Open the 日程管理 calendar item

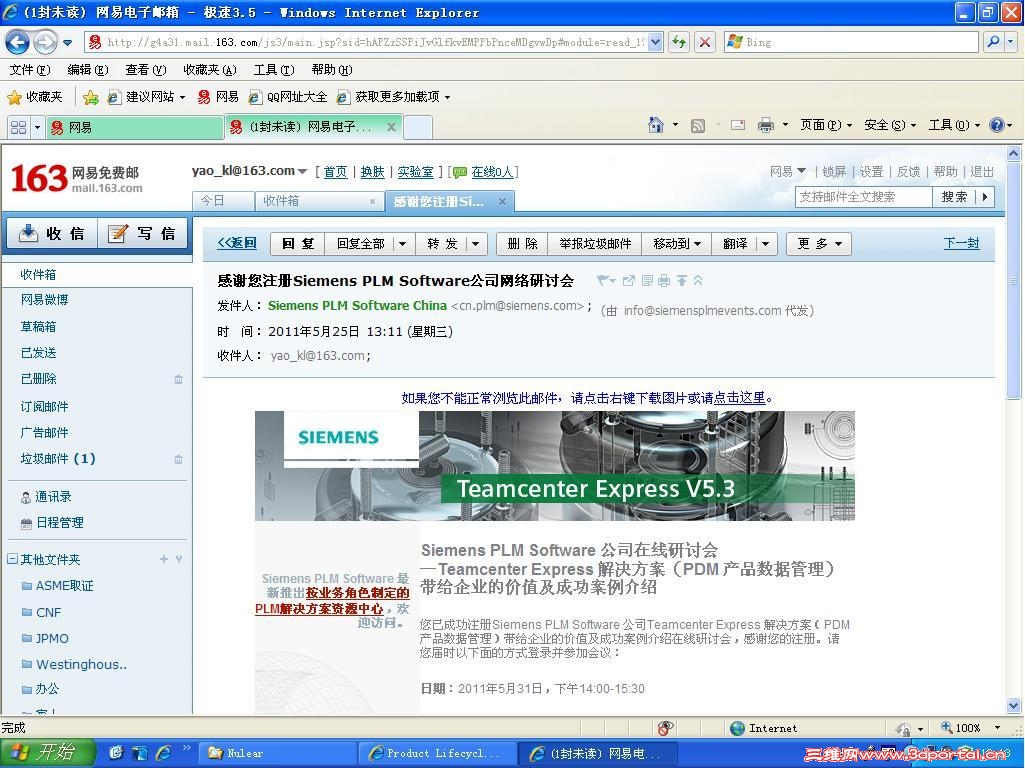tap(59, 523)
